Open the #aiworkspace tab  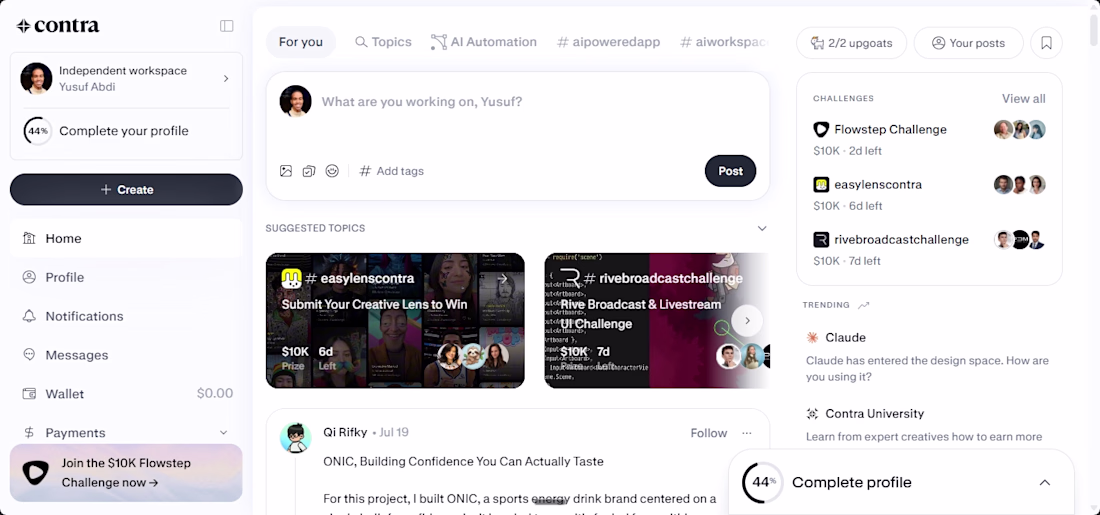coord(724,42)
